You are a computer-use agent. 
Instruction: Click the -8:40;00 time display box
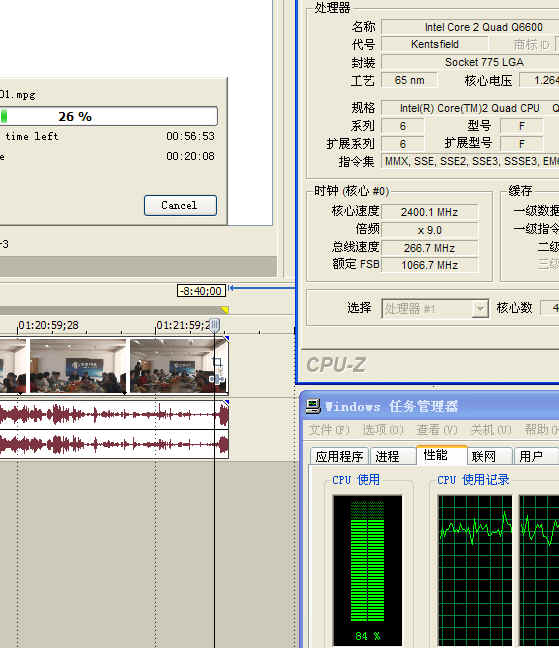click(x=201, y=291)
